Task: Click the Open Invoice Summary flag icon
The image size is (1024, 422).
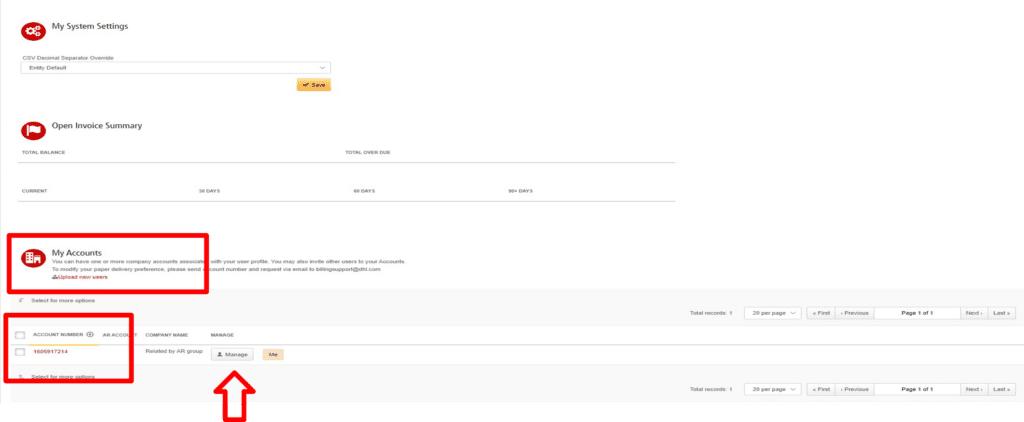Action: click(34, 131)
